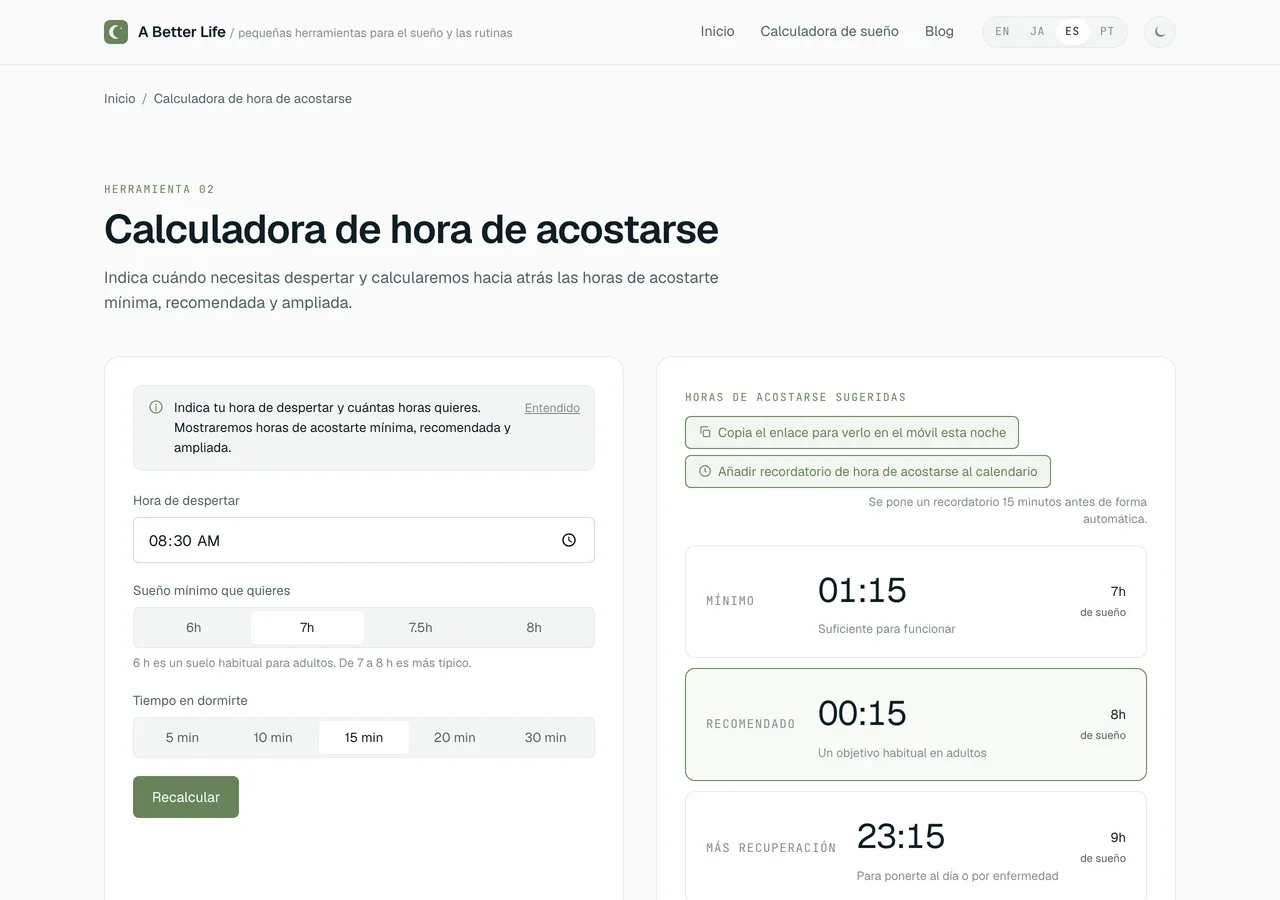Click the 'Hora de despertar' label
The height and width of the screenshot is (900, 1280).
(x=186, y=501)
